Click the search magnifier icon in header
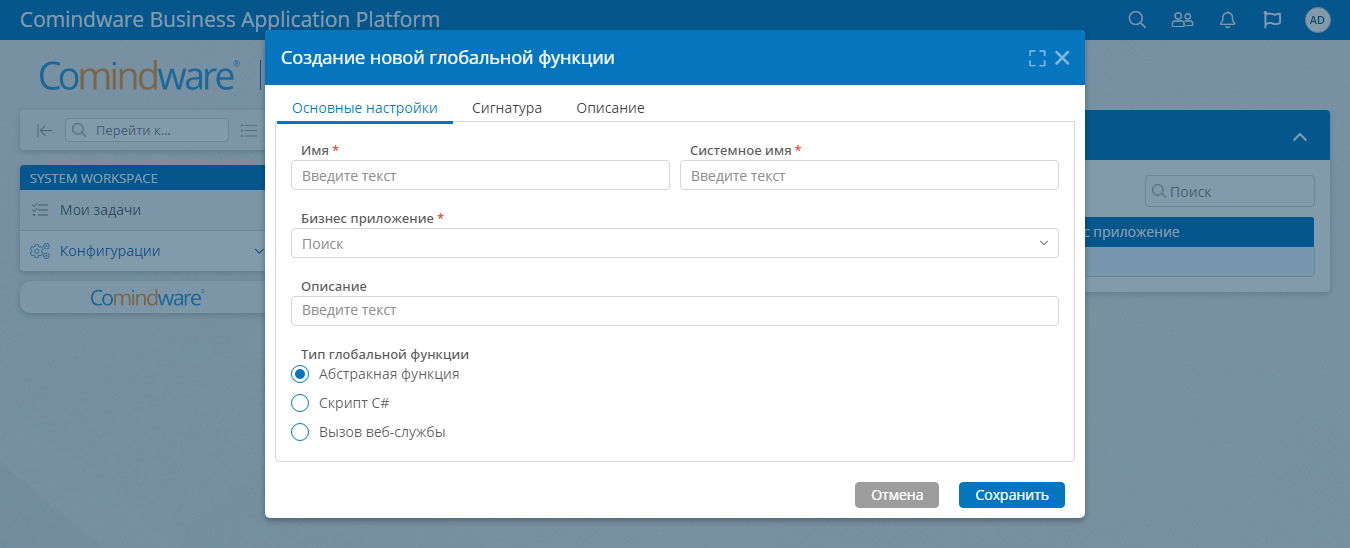 tap(1136, 20)
